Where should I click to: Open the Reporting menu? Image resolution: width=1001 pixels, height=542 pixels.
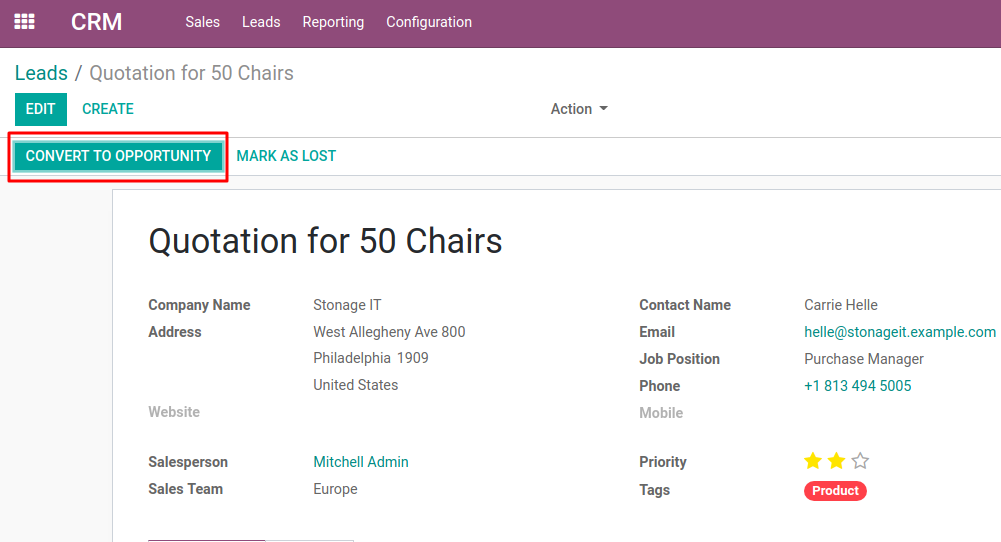pos(333,22)
